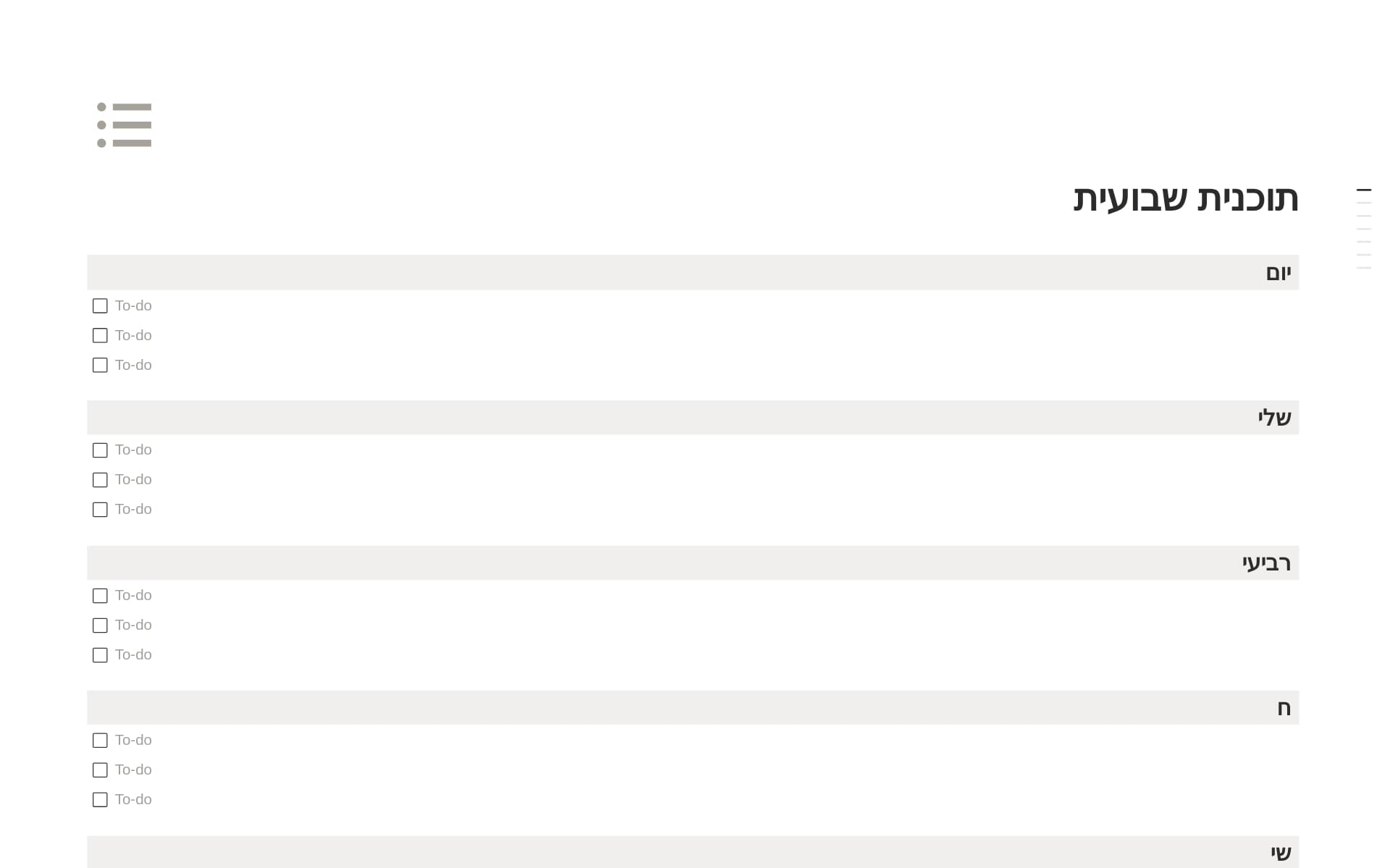
Task: Tick the second To-do checkbox under יום
Action: point(100,336)
